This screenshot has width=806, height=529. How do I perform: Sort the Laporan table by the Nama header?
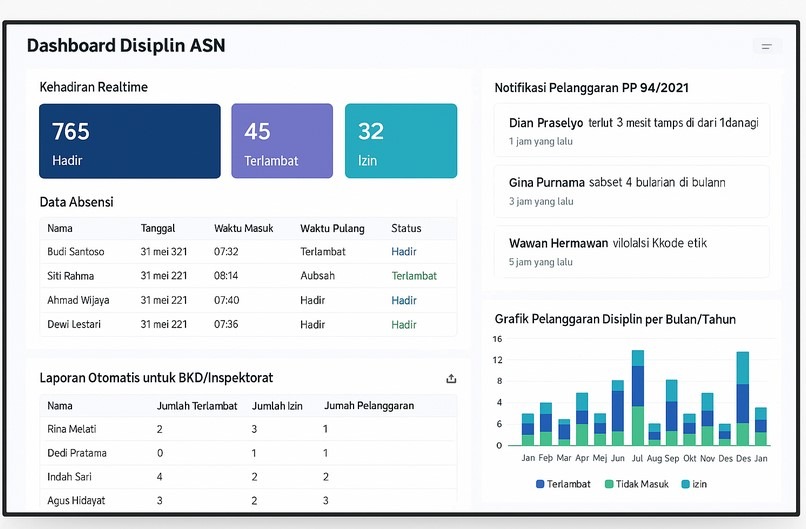coord(60,406)
